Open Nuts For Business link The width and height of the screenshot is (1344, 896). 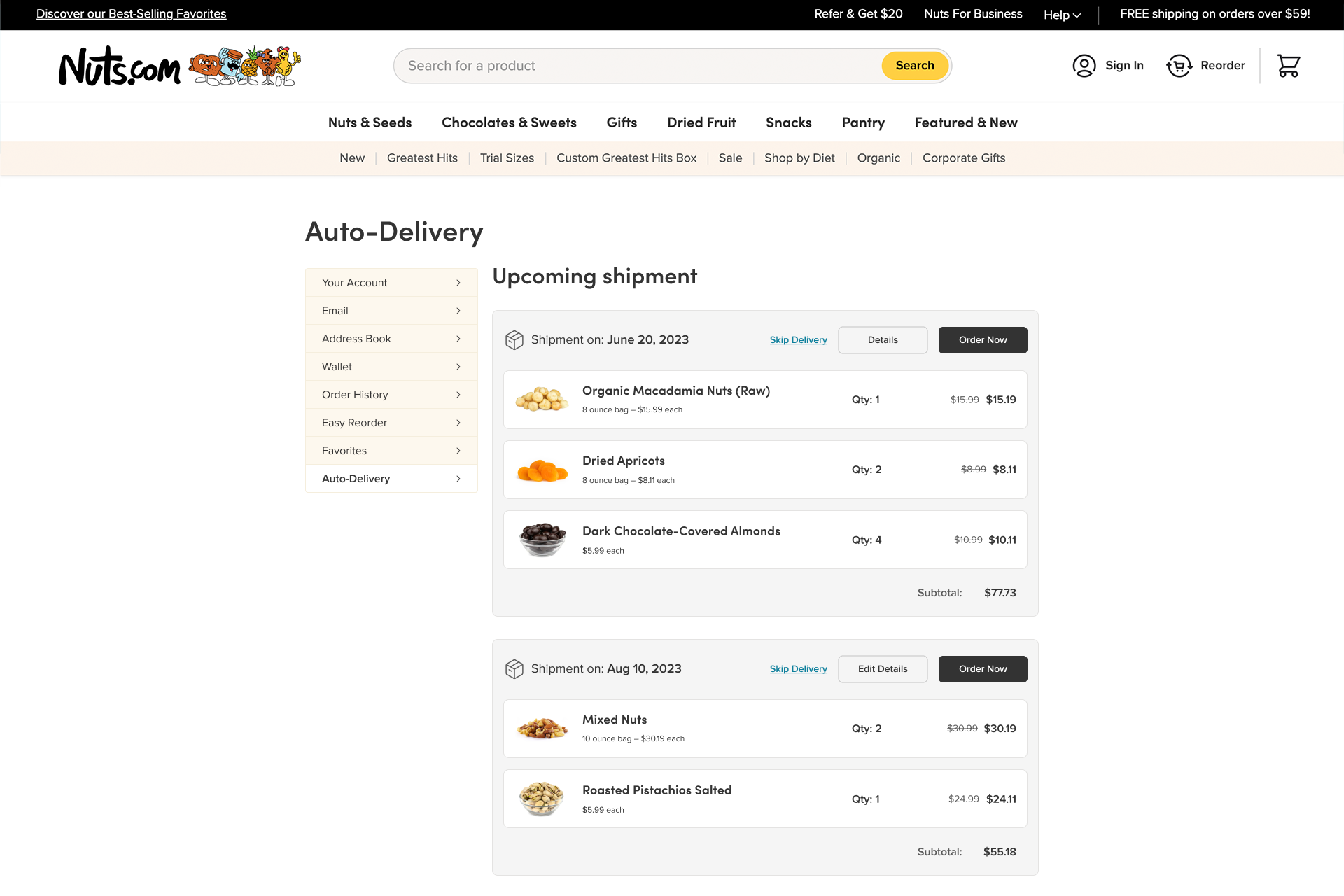(973, 14)
